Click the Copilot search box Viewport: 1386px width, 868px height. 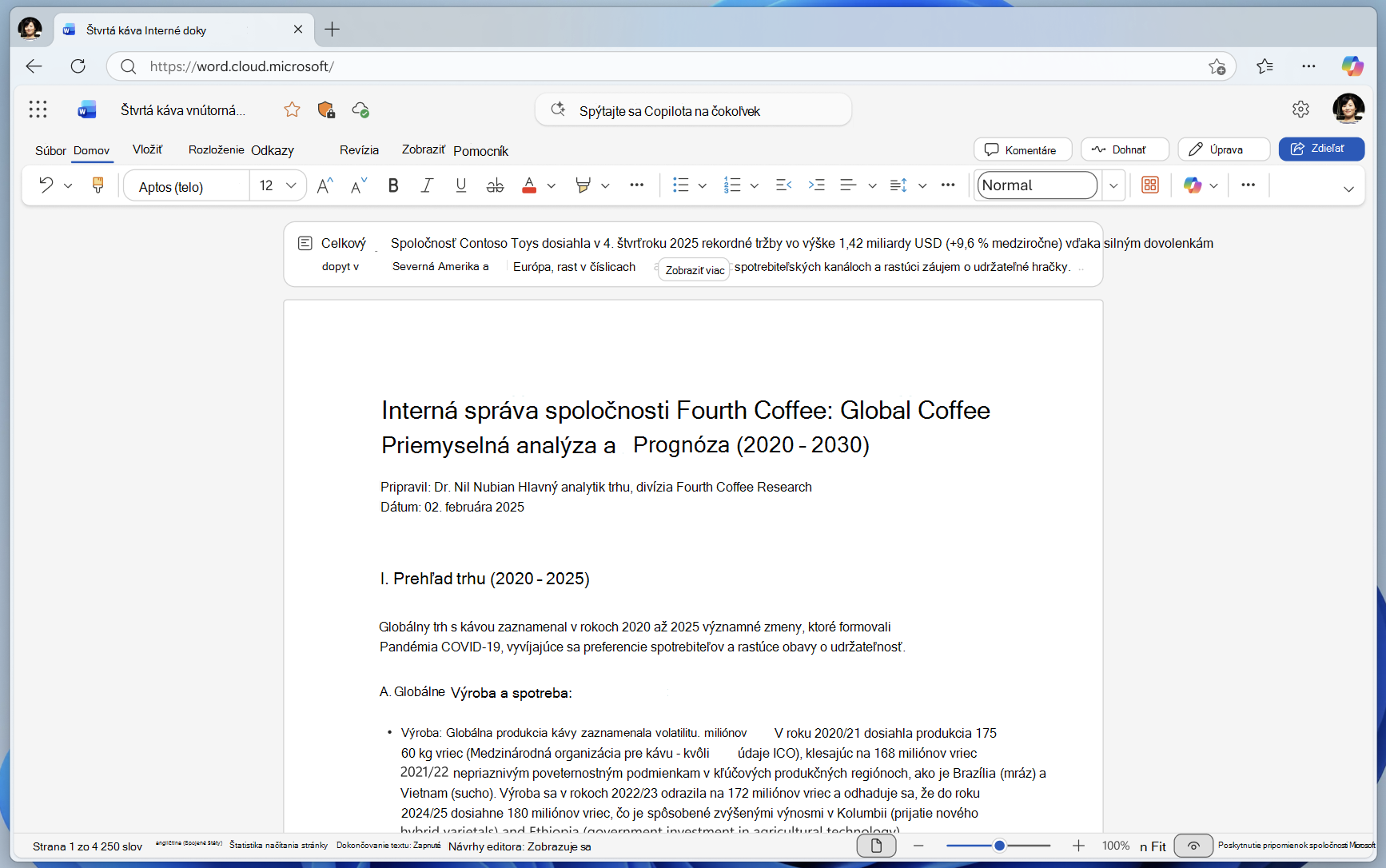pos(693,110)
